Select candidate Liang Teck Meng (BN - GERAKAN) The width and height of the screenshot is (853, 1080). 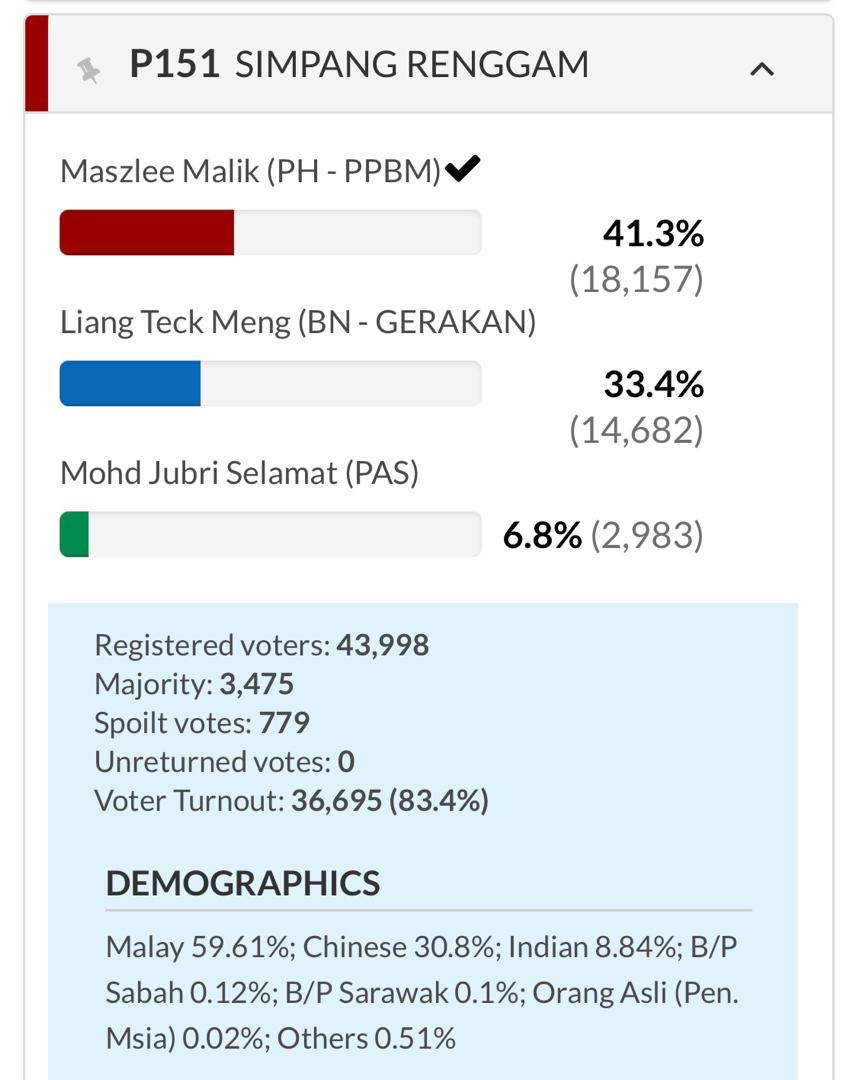point(298,322)
